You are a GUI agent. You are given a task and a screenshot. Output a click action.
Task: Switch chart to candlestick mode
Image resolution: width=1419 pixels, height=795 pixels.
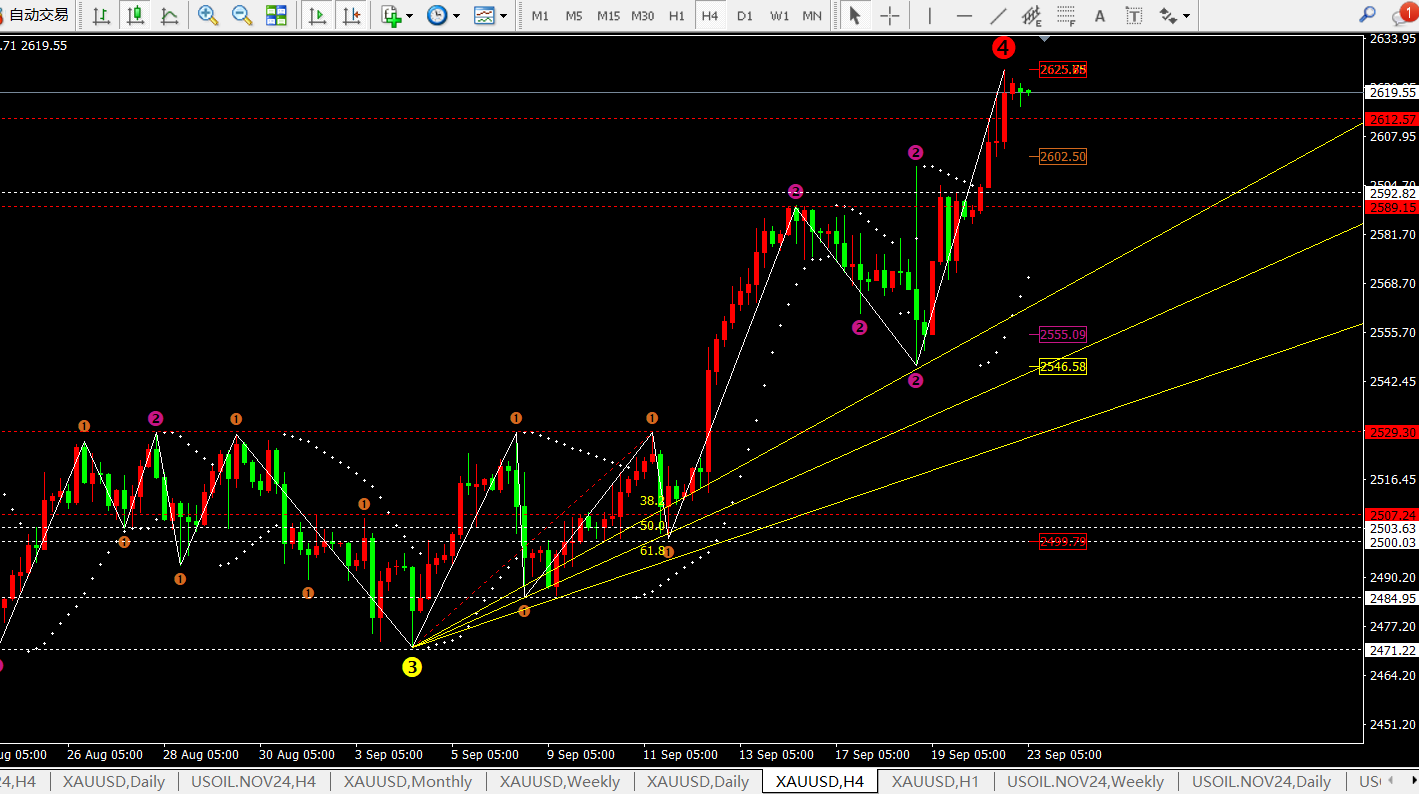136,15
